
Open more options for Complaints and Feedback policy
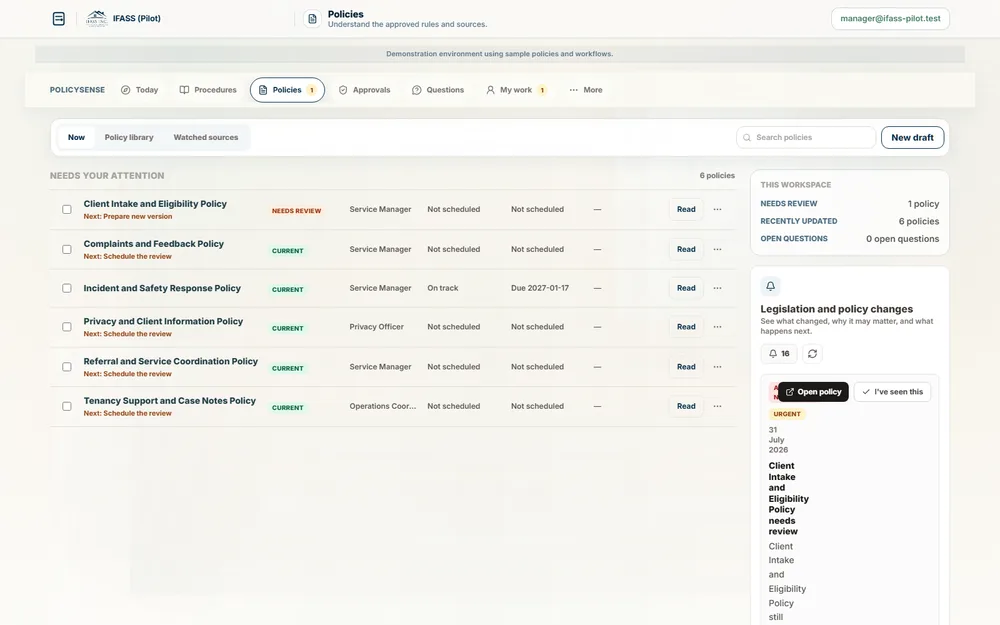pyautogui.click(x=717, y=249)
